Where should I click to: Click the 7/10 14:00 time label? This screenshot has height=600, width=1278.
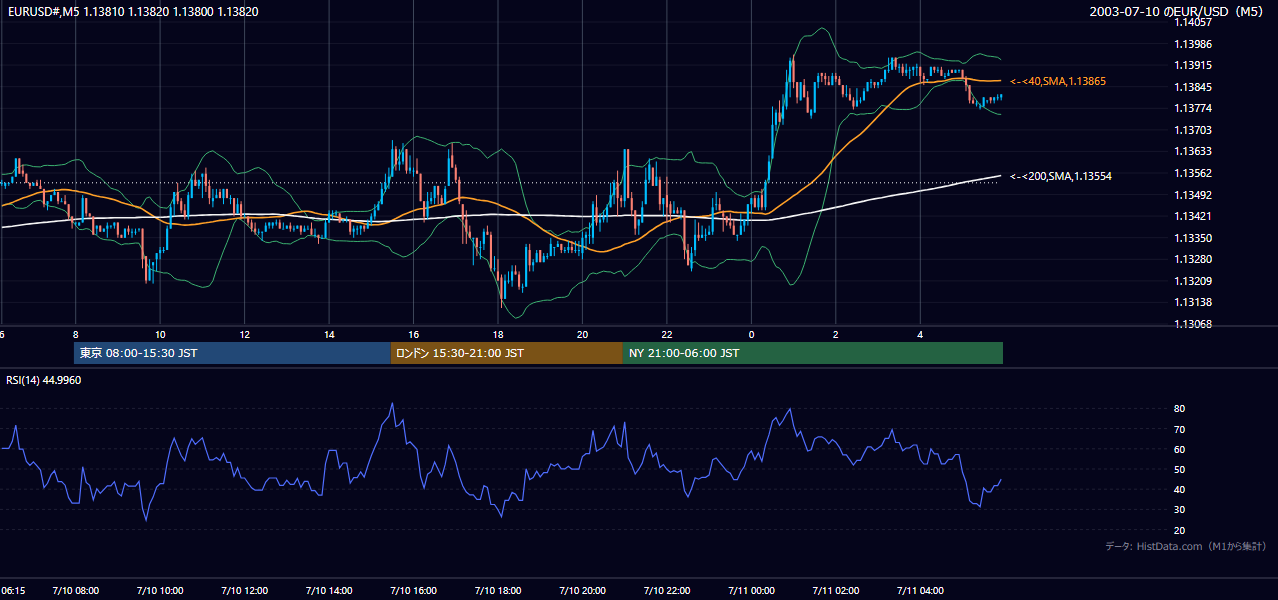329,591
